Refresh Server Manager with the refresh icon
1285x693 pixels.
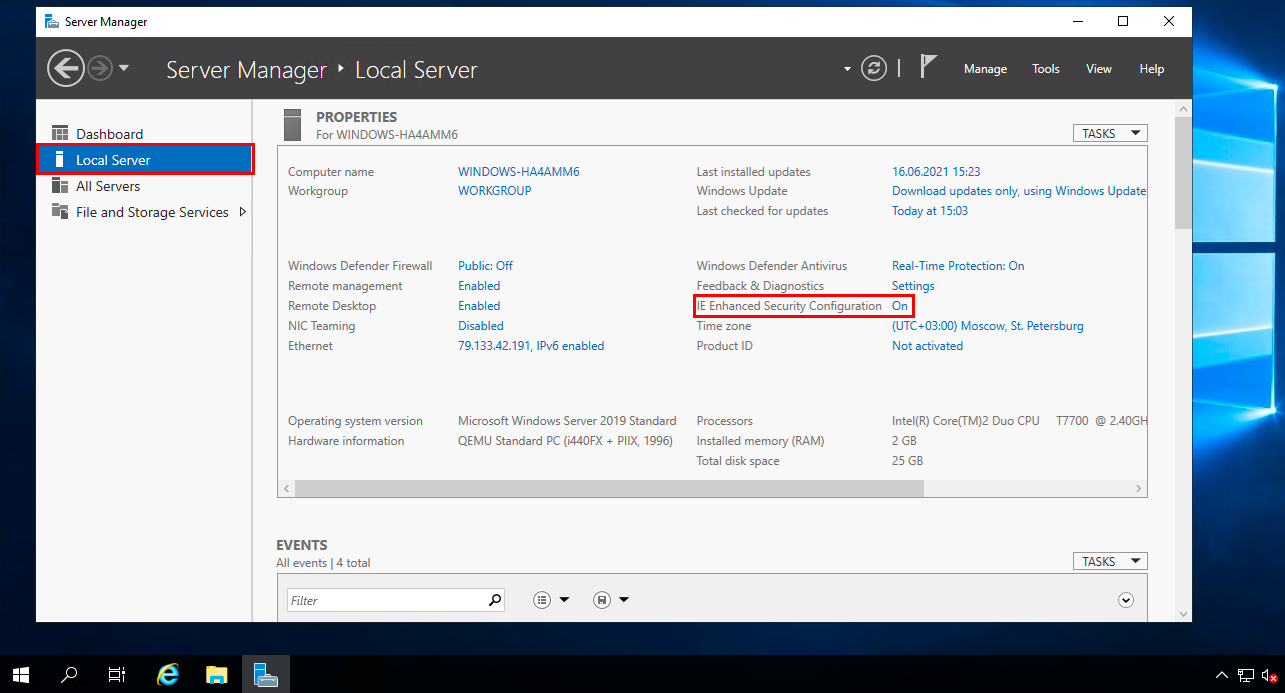pyautogui.click(x=874, y=69)
